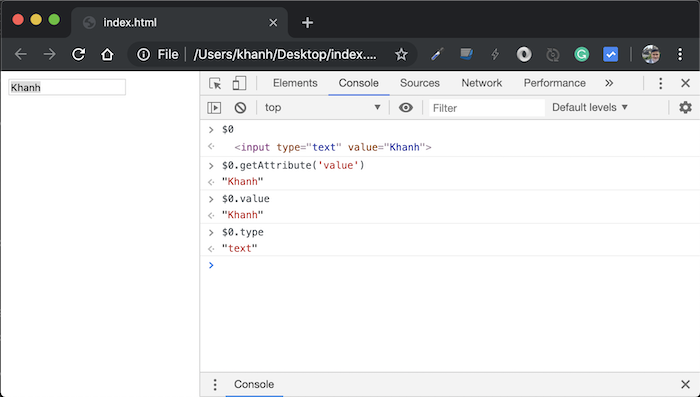
Task: Open the Grammarly extension
Action: point(581,54)
